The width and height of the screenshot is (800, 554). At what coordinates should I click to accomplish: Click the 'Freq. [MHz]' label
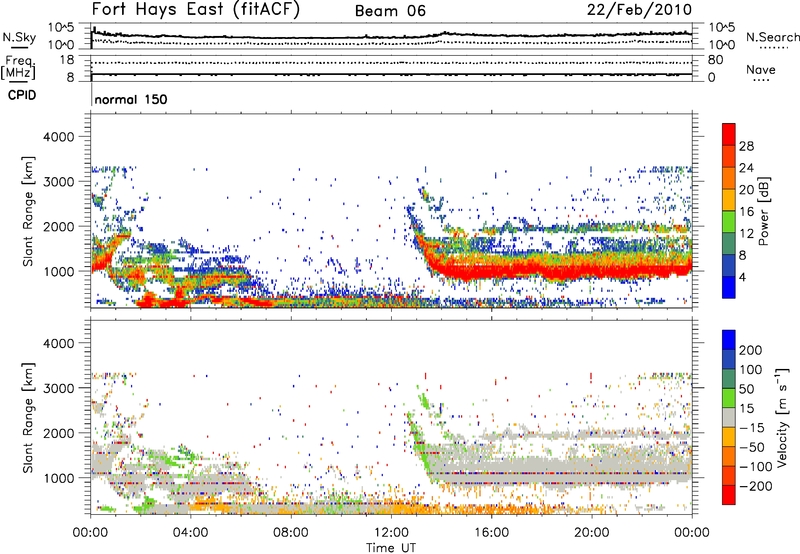pos(19,67)
